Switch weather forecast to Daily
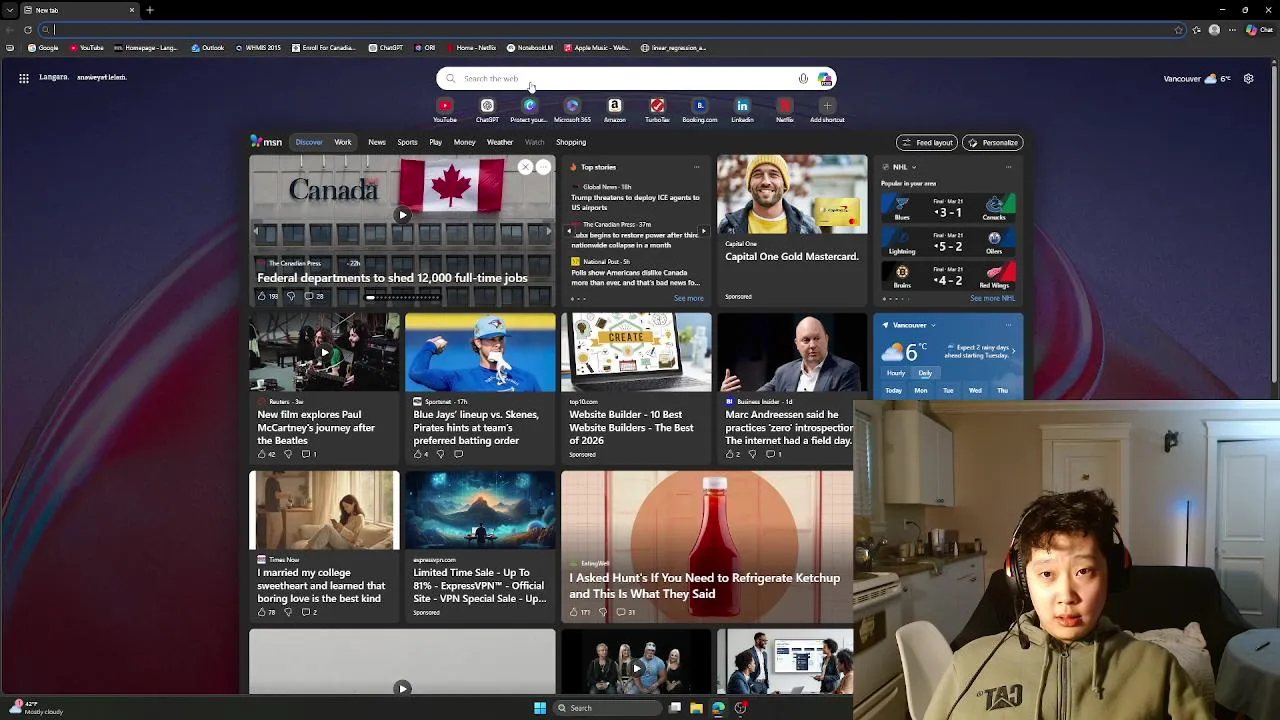Screen dimensions: 1280x720 [x=925, y=373]
